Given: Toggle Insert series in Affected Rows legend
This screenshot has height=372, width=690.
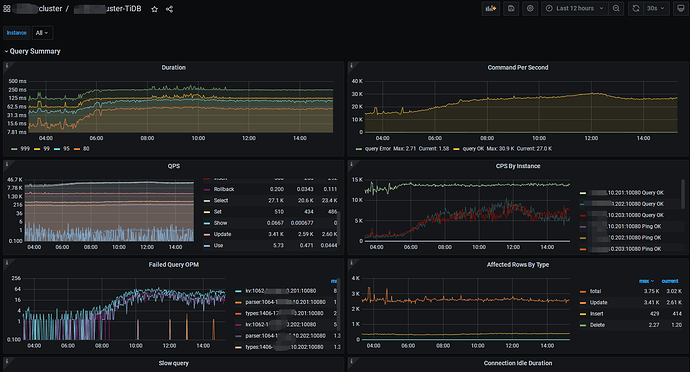Looking at the screenshot, I should [596, 313].
